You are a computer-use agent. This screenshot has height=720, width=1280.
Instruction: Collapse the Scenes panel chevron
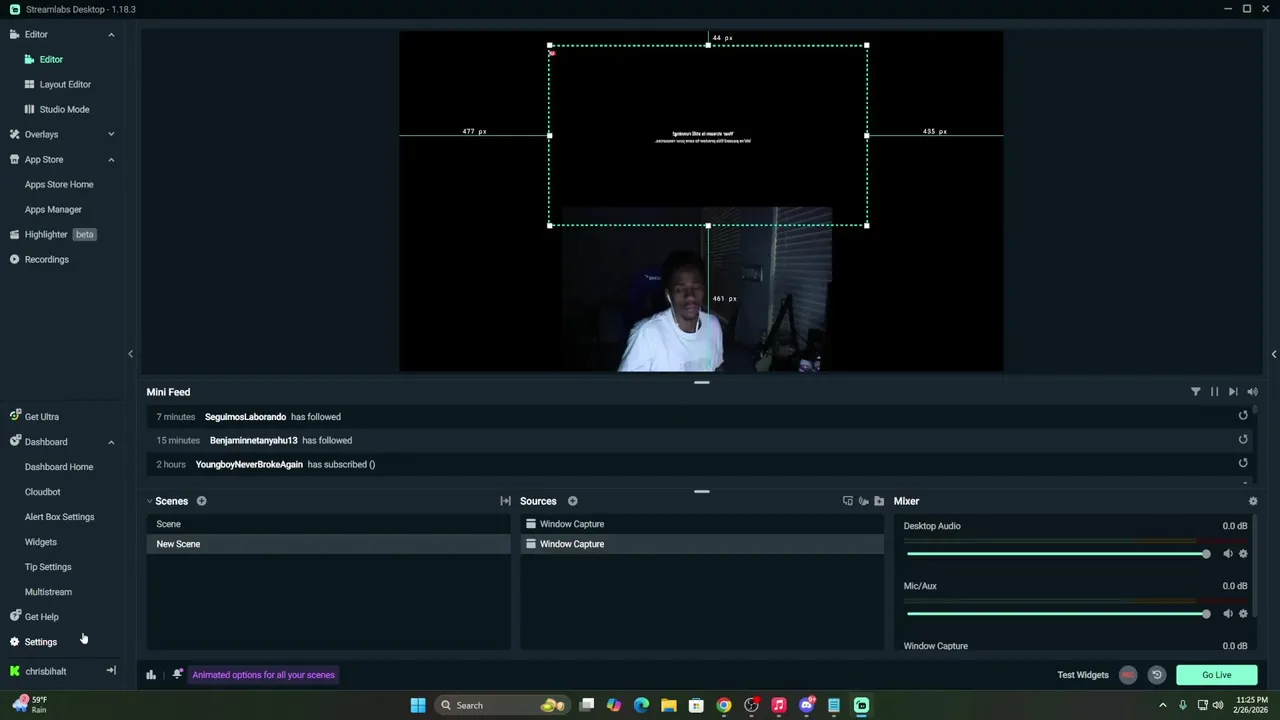pos(149,501)
